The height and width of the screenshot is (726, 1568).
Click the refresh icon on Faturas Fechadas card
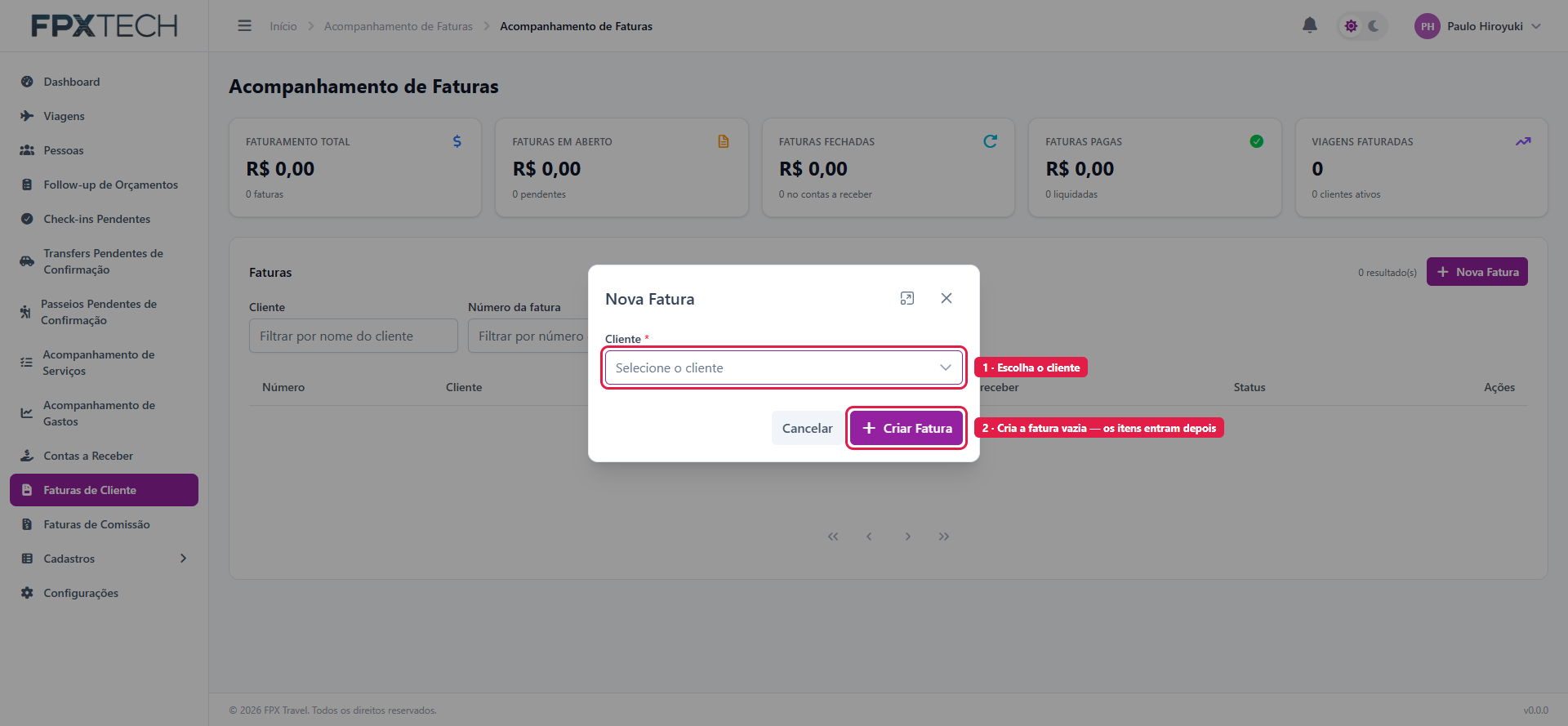pyautogui.click(x=990, y=141)
